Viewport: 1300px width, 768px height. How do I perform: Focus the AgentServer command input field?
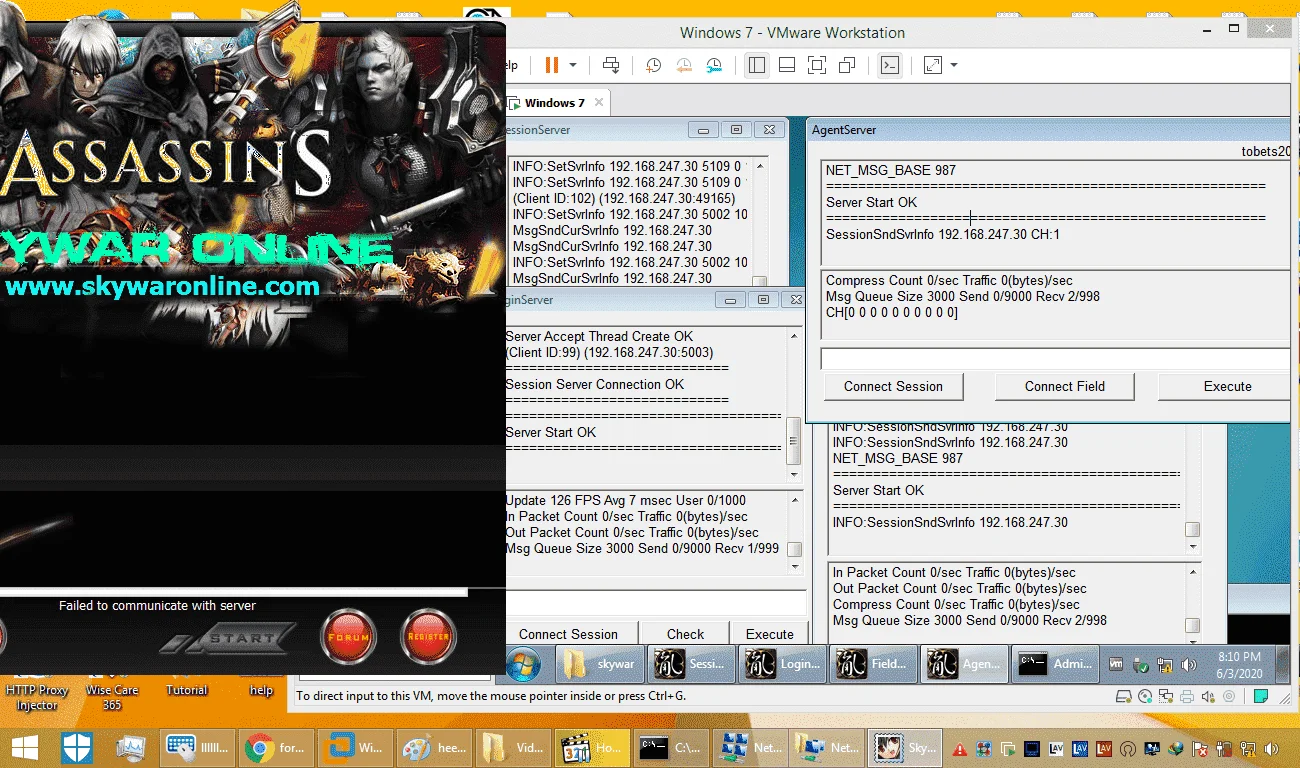[1055, 358]
